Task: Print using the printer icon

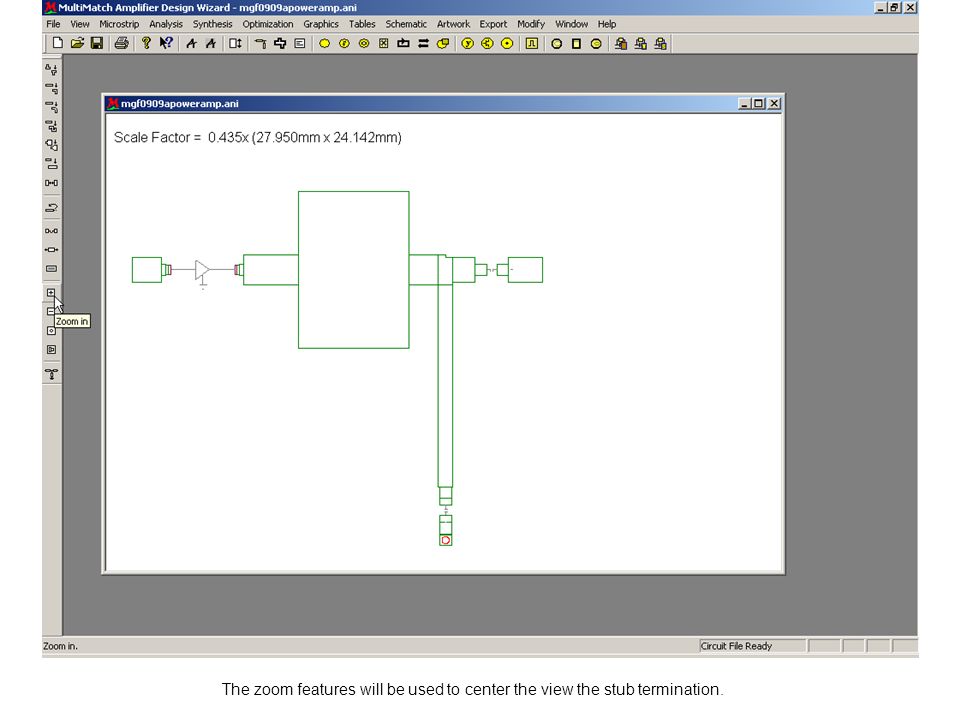Action: point(121,43)
